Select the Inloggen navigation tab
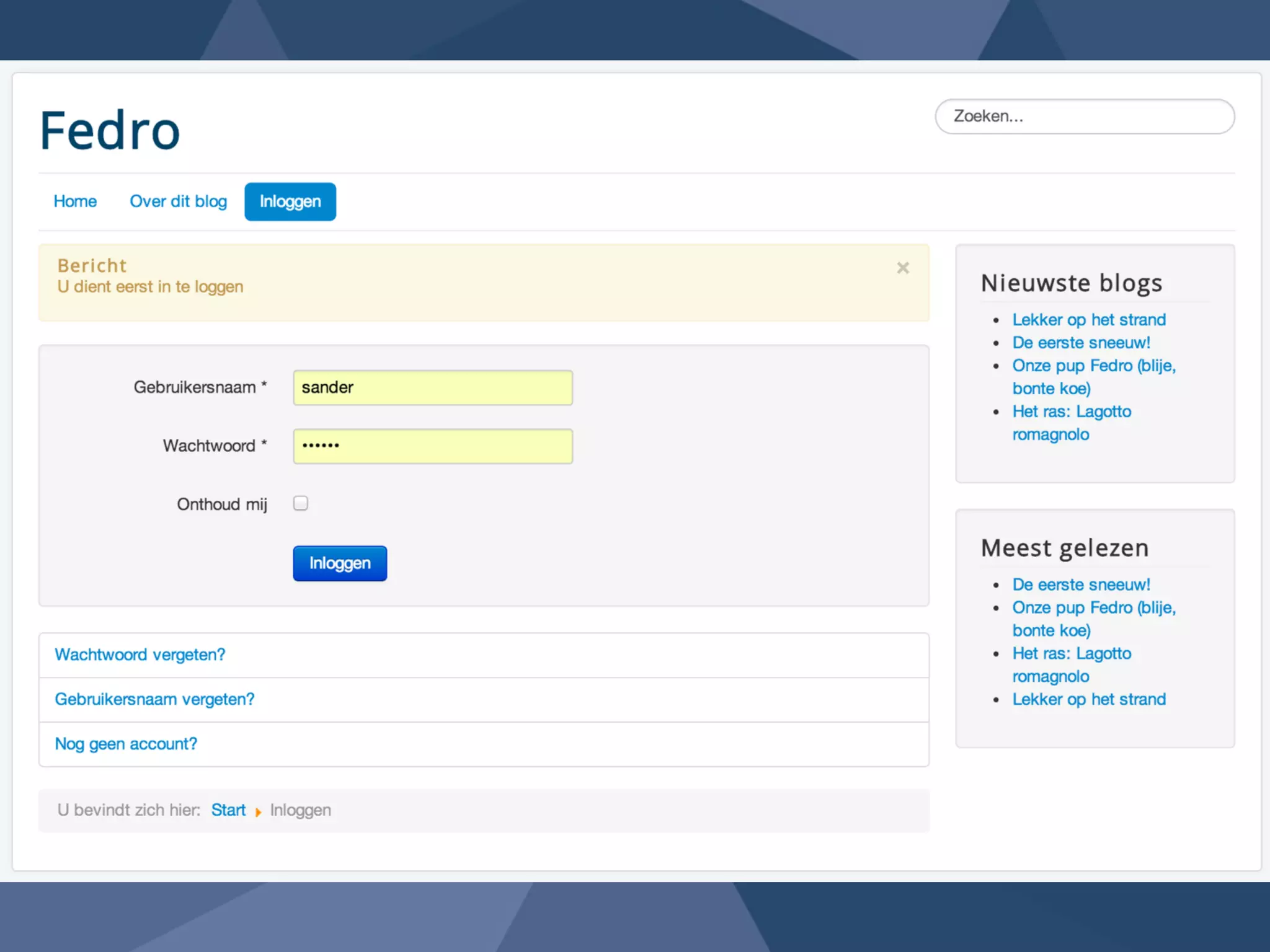 [x=290, y=201]
